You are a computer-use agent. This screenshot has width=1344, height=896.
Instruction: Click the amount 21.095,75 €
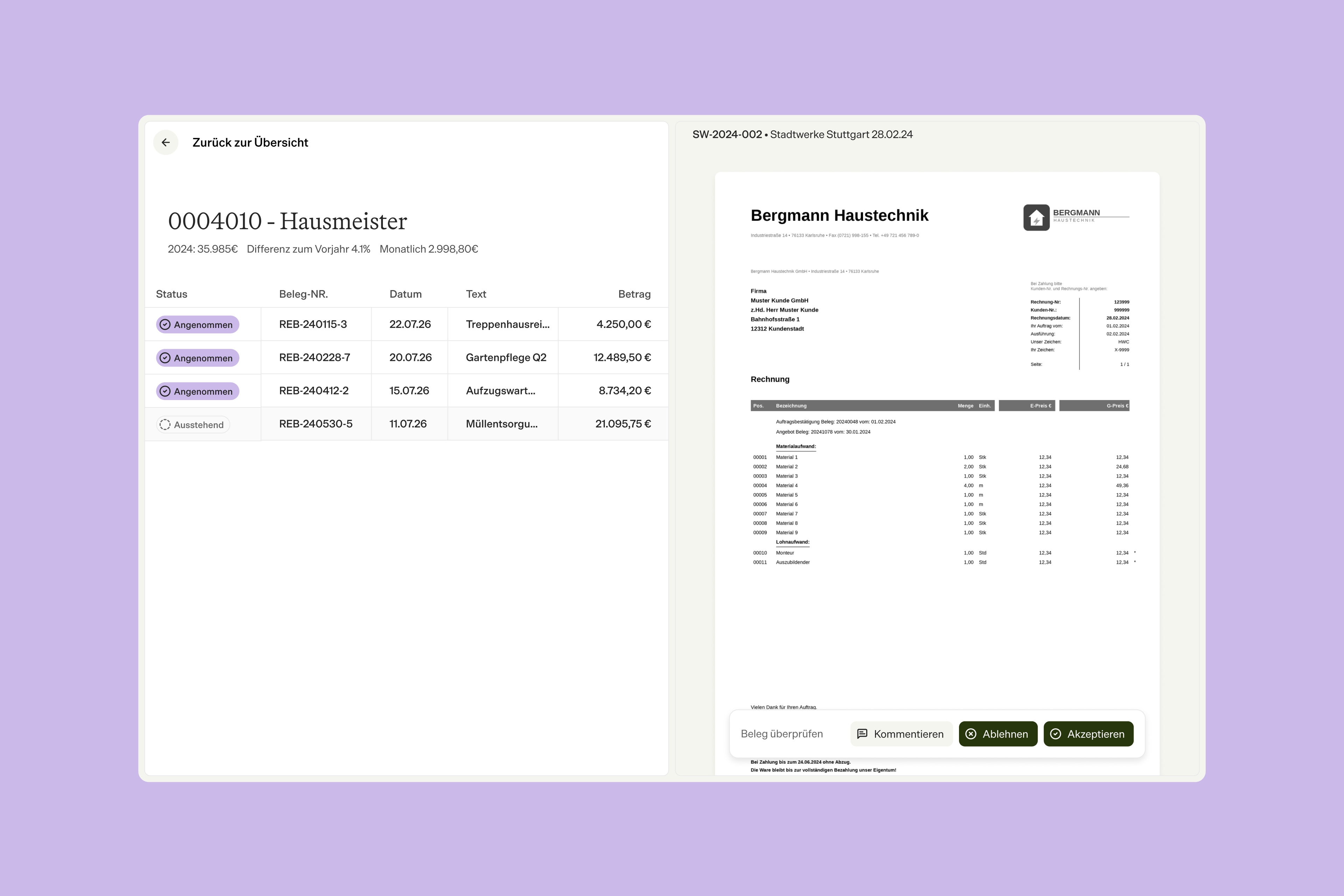(623, 423)
